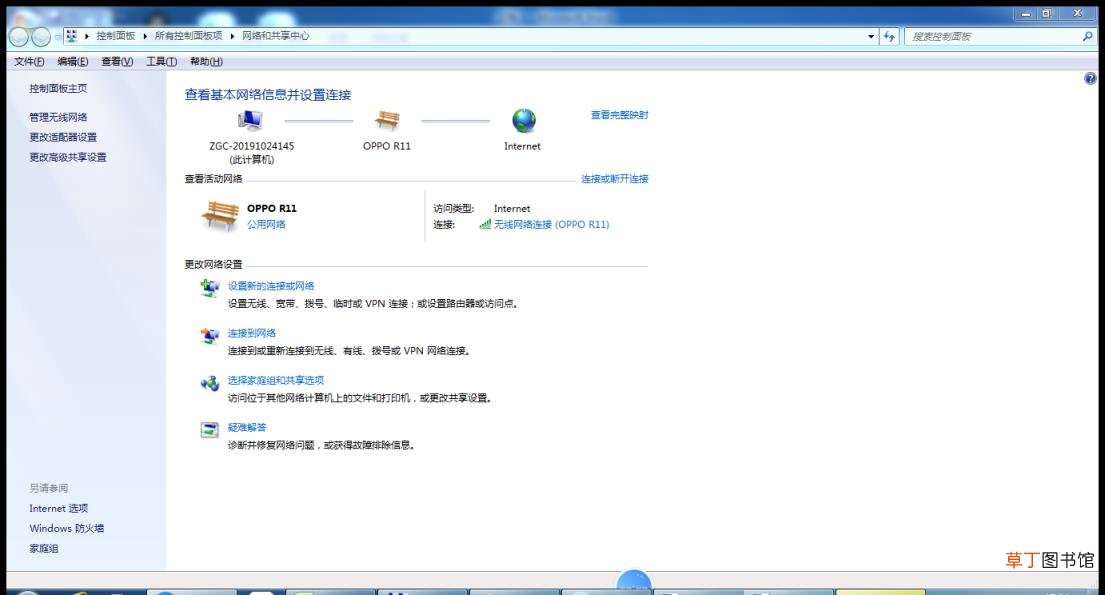
Task: Open 更改高级共享设置
Action: pos(68,157)
